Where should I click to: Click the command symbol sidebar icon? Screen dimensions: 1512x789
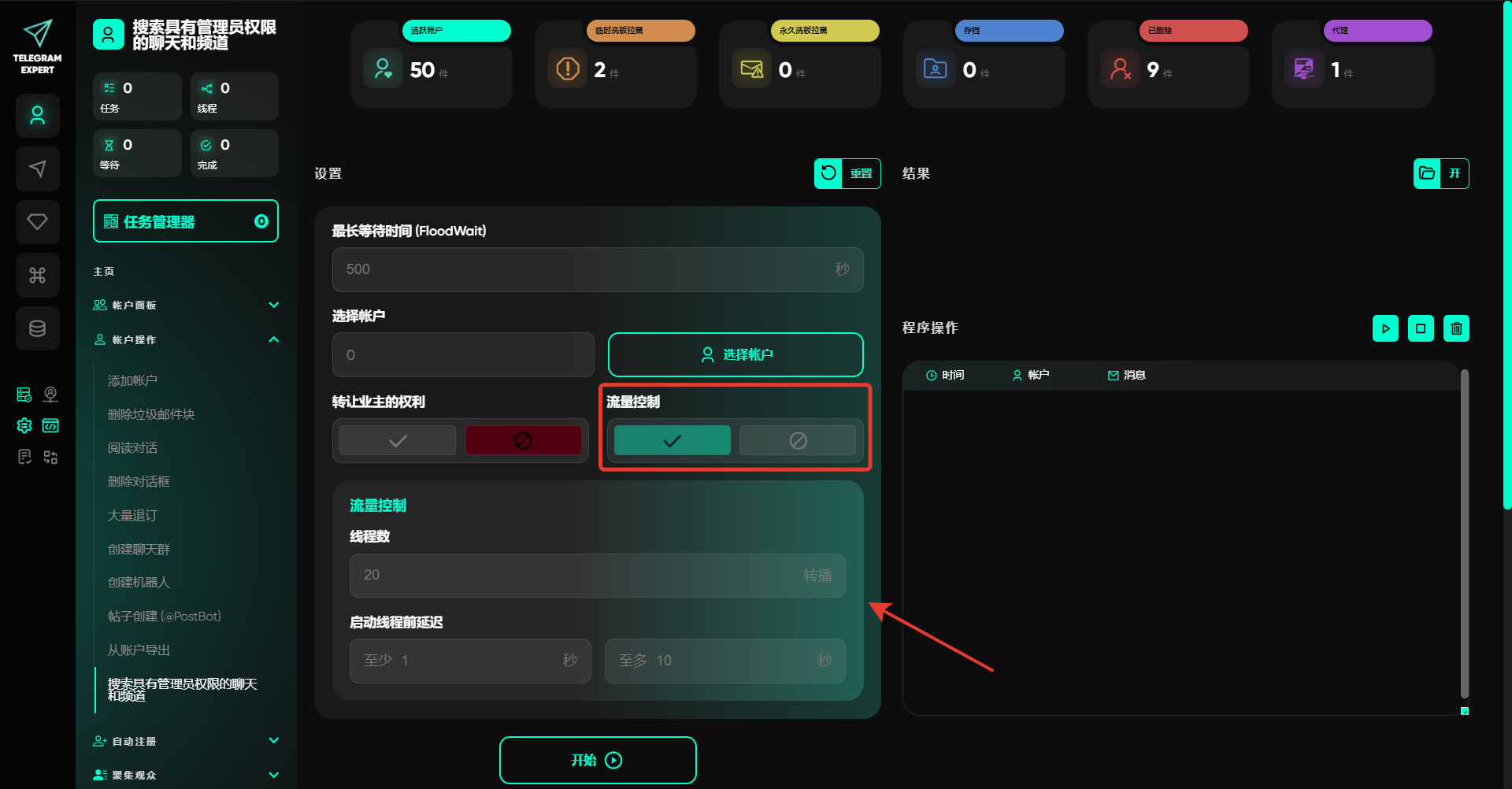pos(37,275)
